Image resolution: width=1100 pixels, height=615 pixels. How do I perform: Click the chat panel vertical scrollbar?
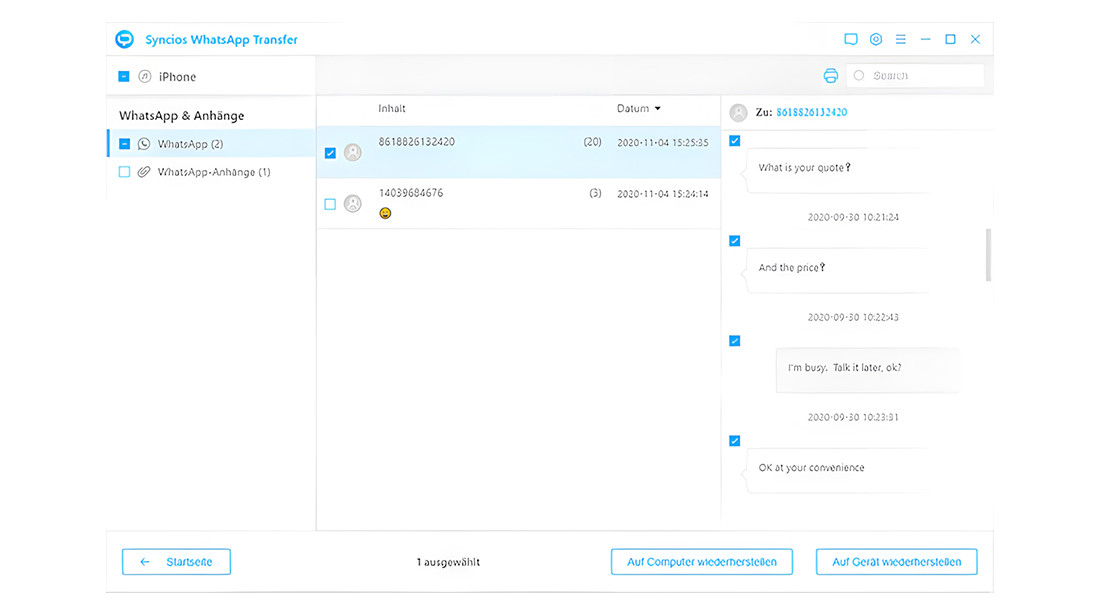(988, 255)
